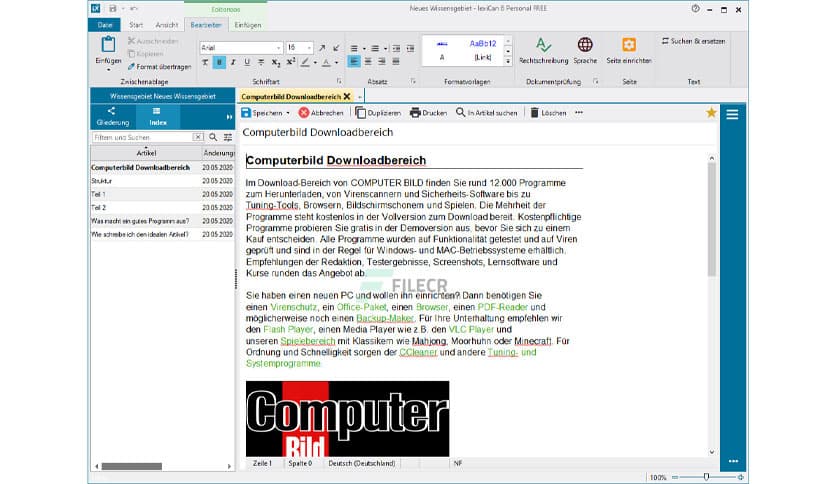836x484 pixels.
Task: Open the font size 16 dropdown
Action: [309, 48]
